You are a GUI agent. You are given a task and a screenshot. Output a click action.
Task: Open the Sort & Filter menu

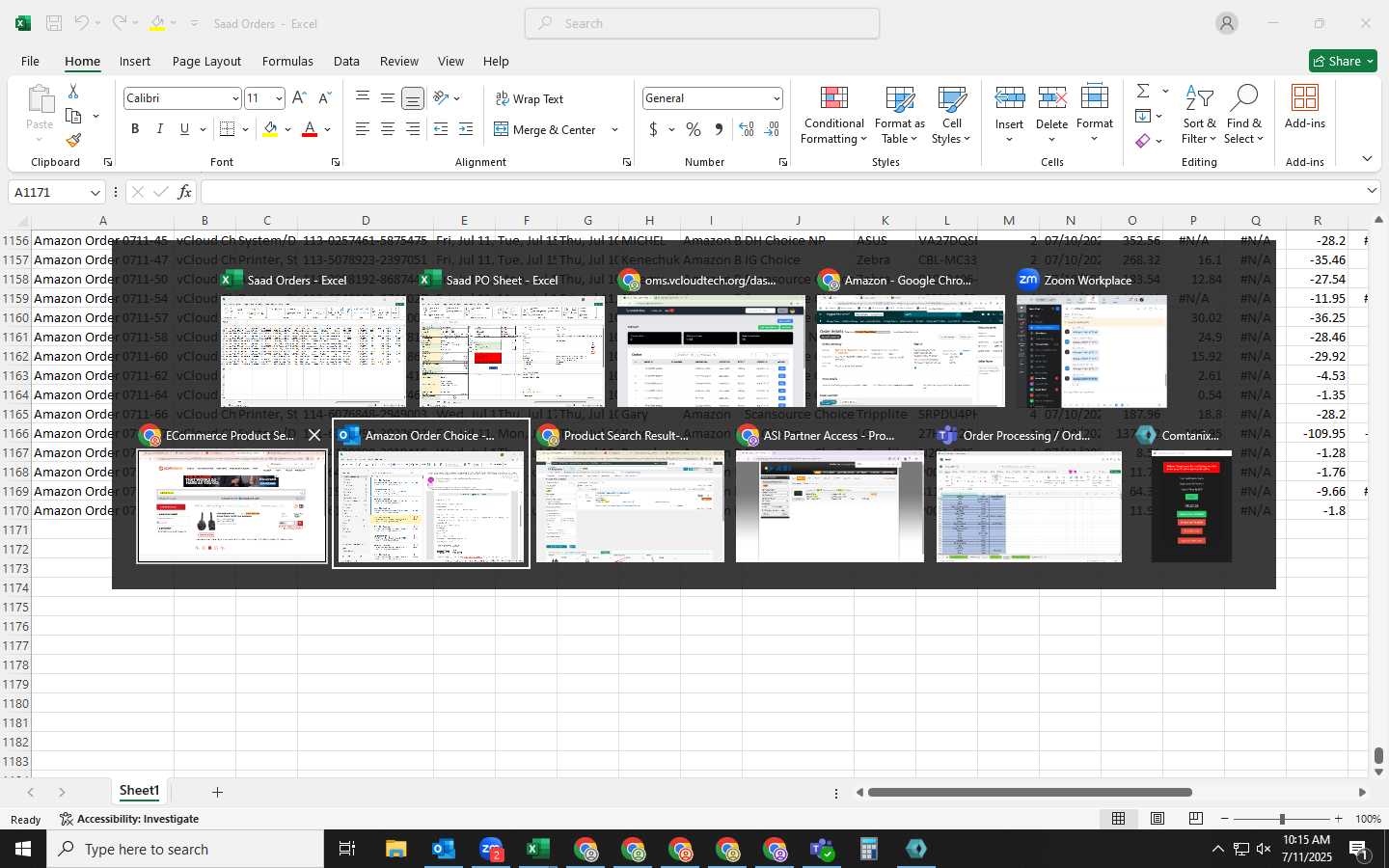coord(1199,116)
